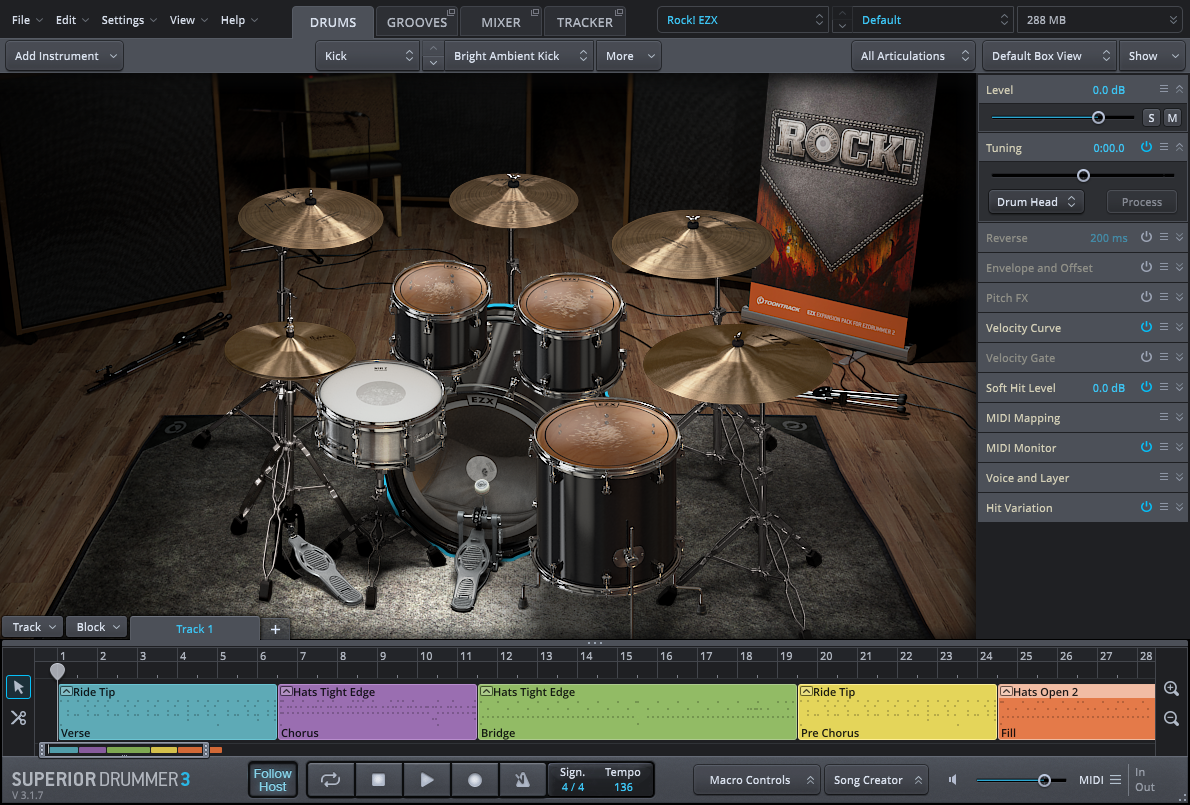Select the arrow pointer tool in track editor
1190x805 pixels.
click(x=18, y=687)
